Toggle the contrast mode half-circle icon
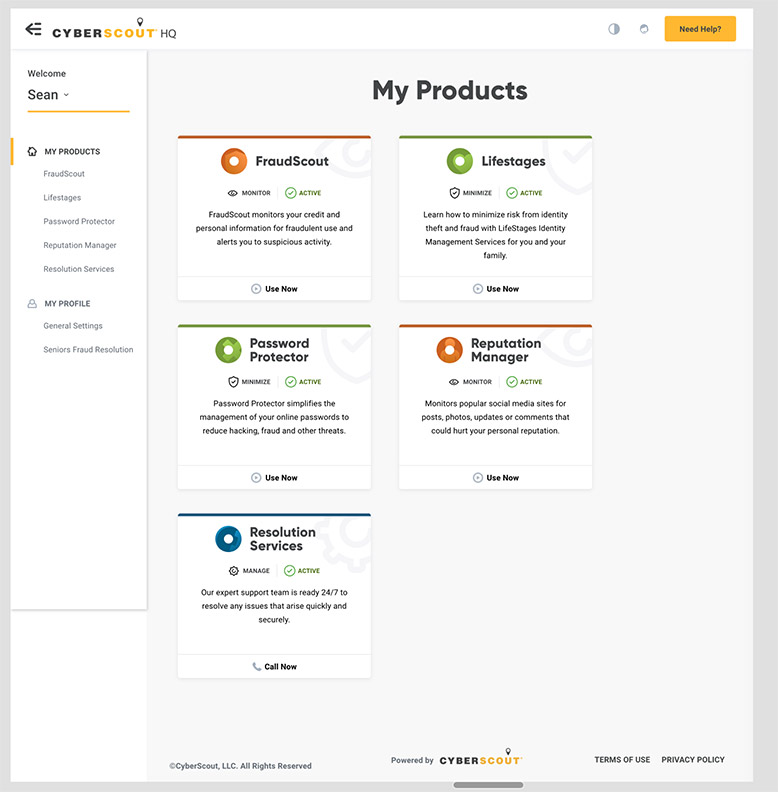The image size is (778, 792). point(614,29)
